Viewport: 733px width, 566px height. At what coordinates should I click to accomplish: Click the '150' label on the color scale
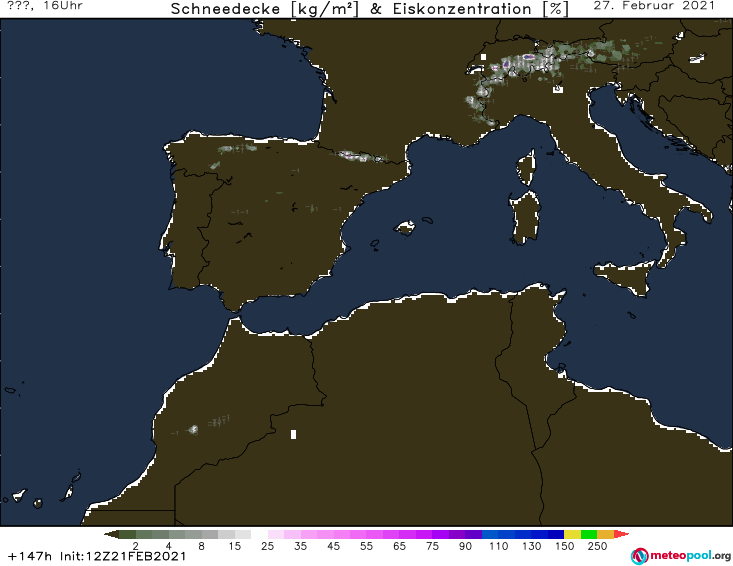pyautogui.click(x=564, y=546)
